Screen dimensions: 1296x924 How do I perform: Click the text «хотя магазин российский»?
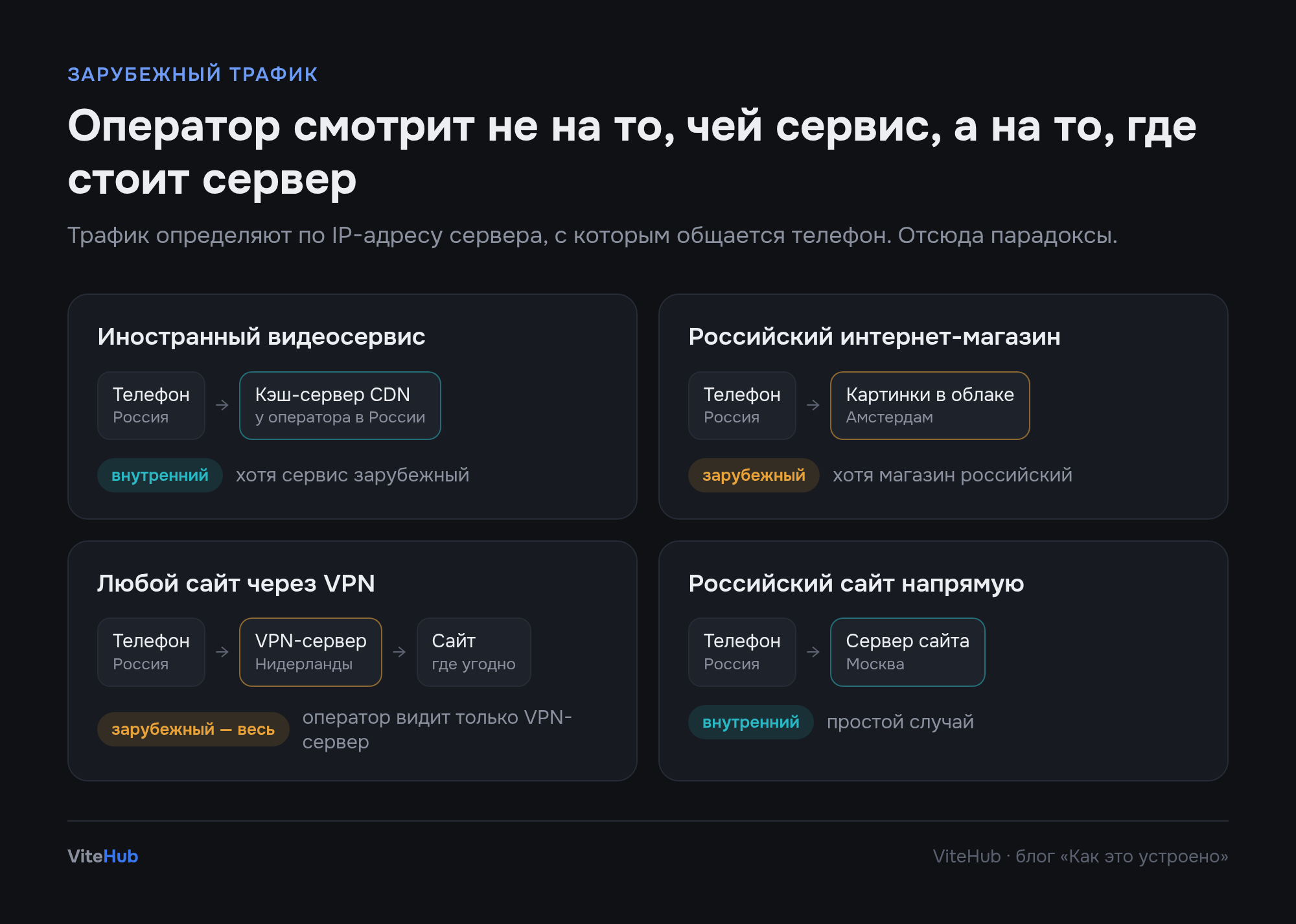coord(953,475)
